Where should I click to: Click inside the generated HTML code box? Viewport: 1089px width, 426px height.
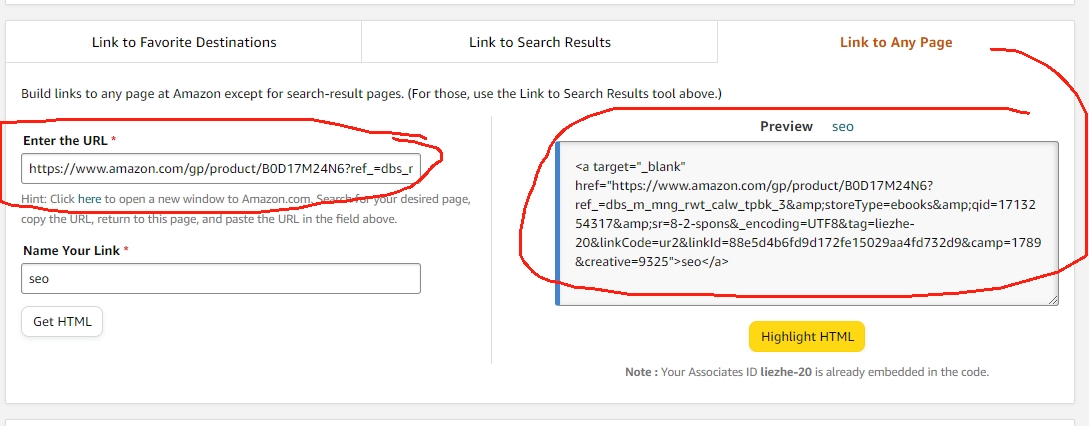tap(807, 223)
